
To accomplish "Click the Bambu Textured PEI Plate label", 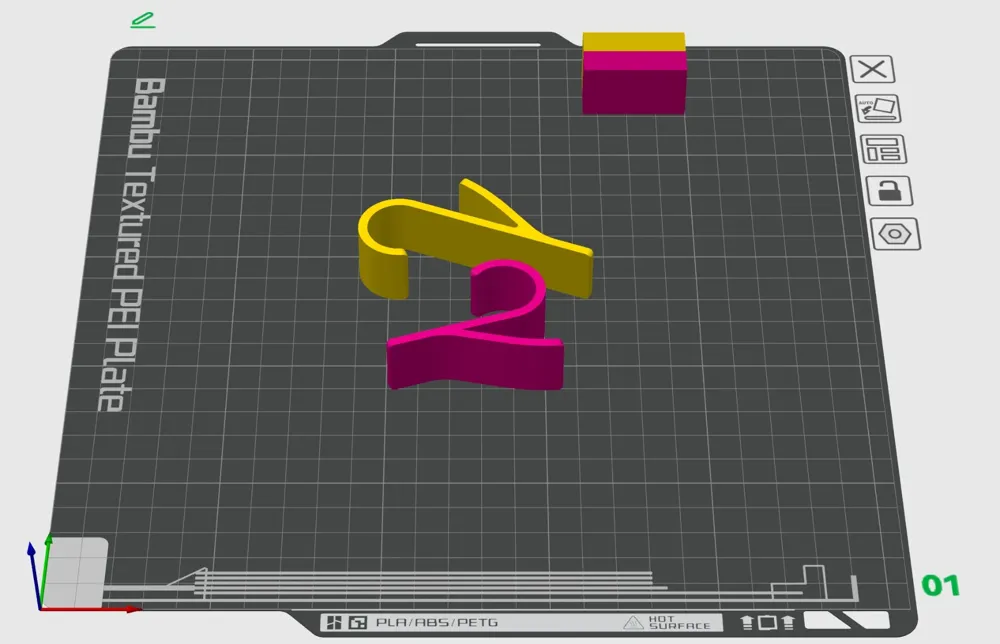I will click(133, 244).
